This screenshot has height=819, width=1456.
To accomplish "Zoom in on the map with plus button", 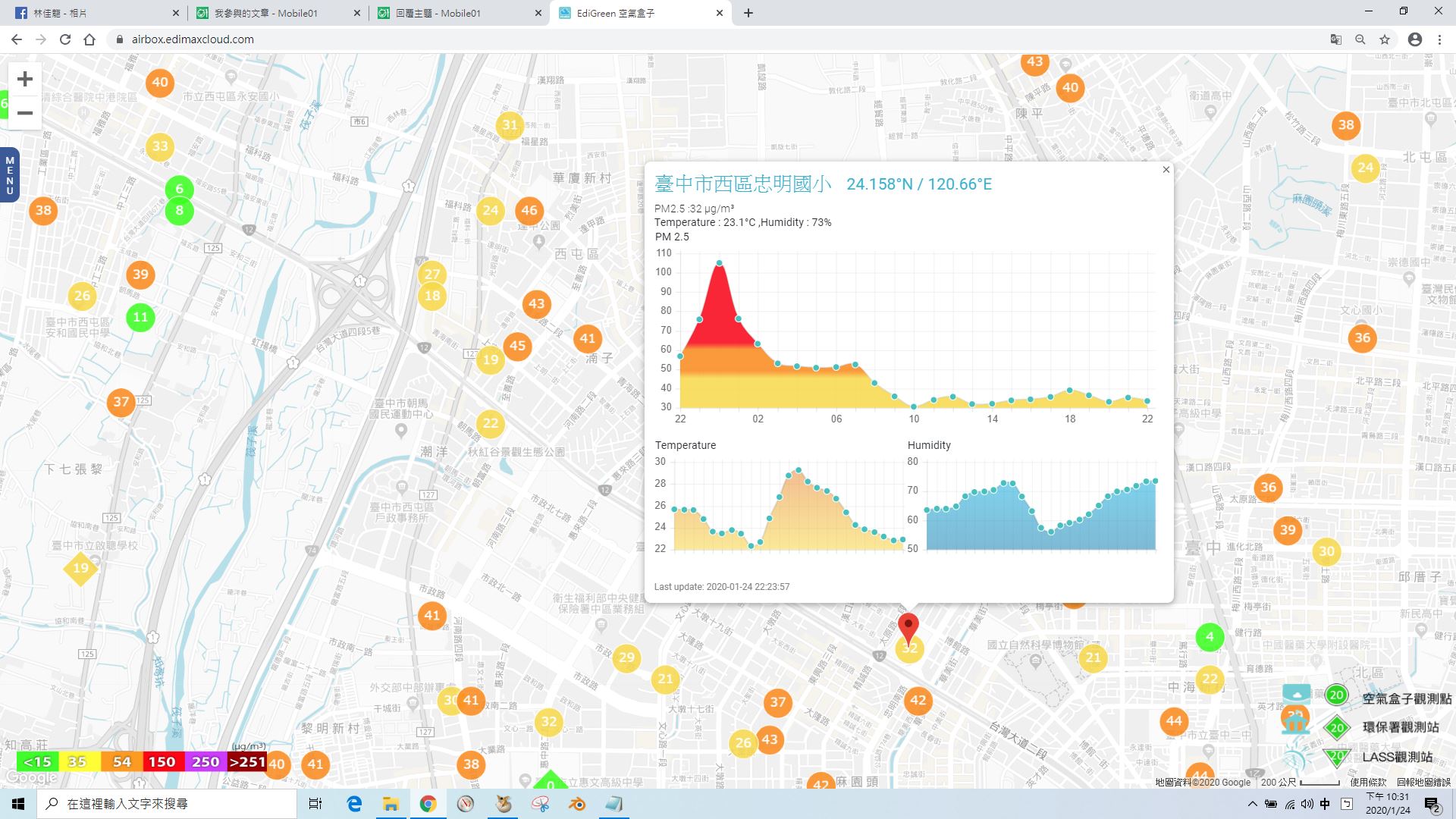I will (x=25, y=79).
